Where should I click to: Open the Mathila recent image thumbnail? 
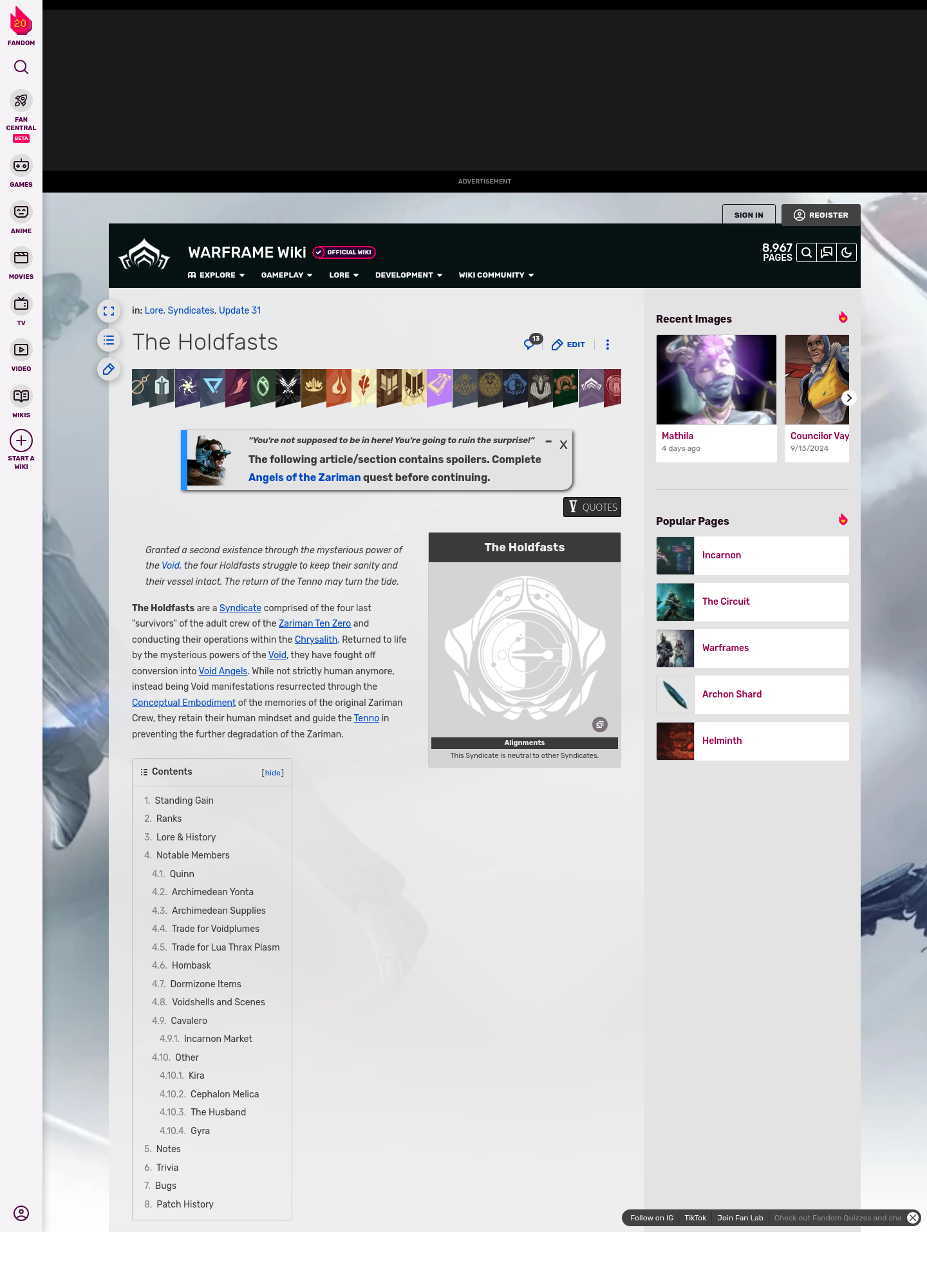[716, 380]
